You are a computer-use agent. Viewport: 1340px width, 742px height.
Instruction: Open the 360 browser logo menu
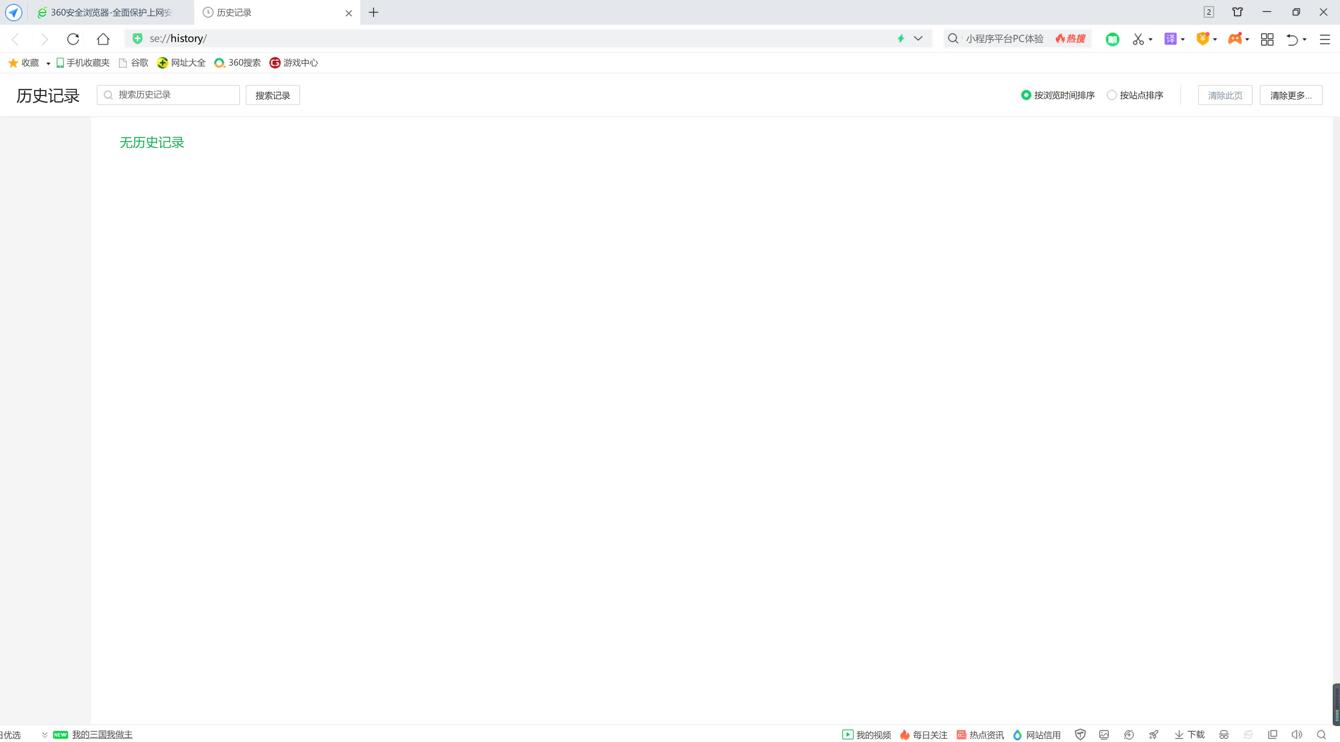(x=13, y=13)
